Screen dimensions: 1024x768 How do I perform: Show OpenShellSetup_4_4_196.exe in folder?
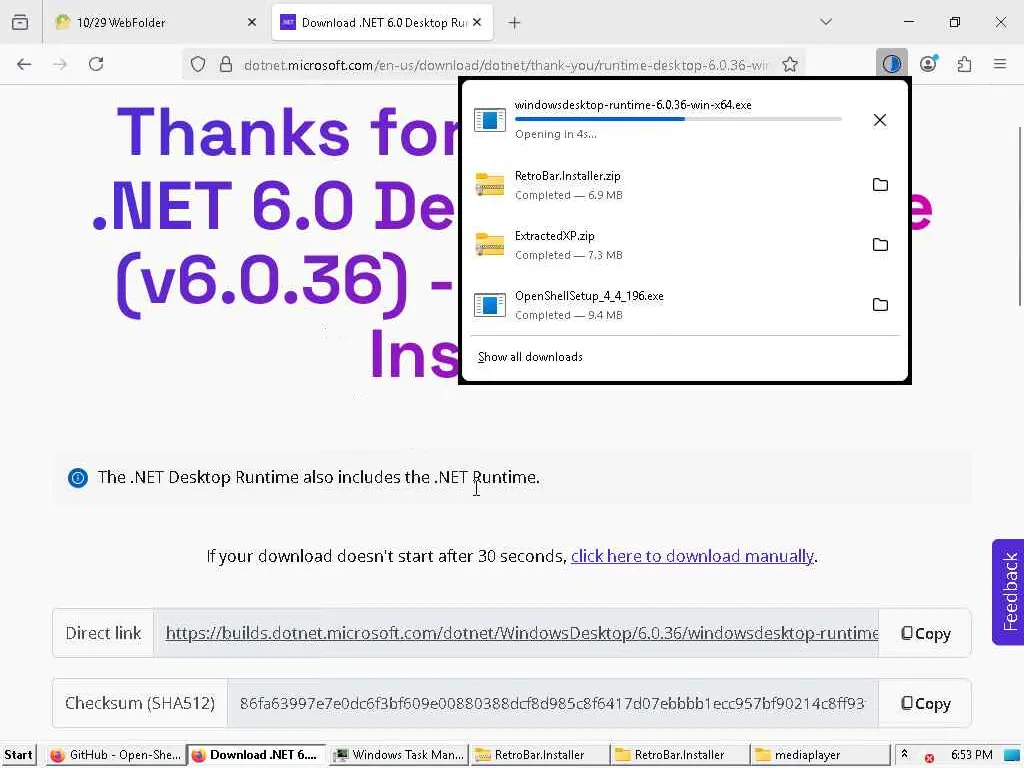tap(880, 305)
